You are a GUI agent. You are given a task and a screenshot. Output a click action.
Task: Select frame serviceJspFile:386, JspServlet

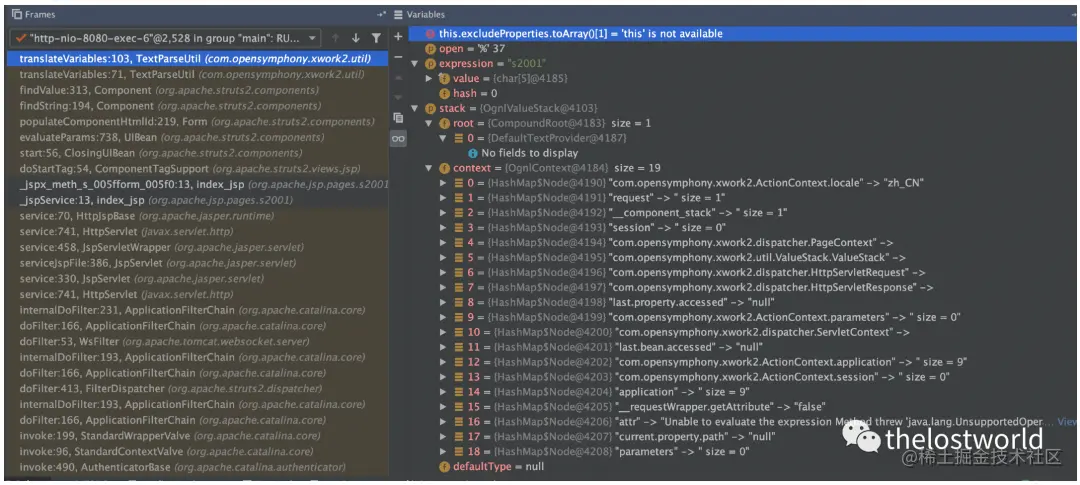click(x=198, y=263)
